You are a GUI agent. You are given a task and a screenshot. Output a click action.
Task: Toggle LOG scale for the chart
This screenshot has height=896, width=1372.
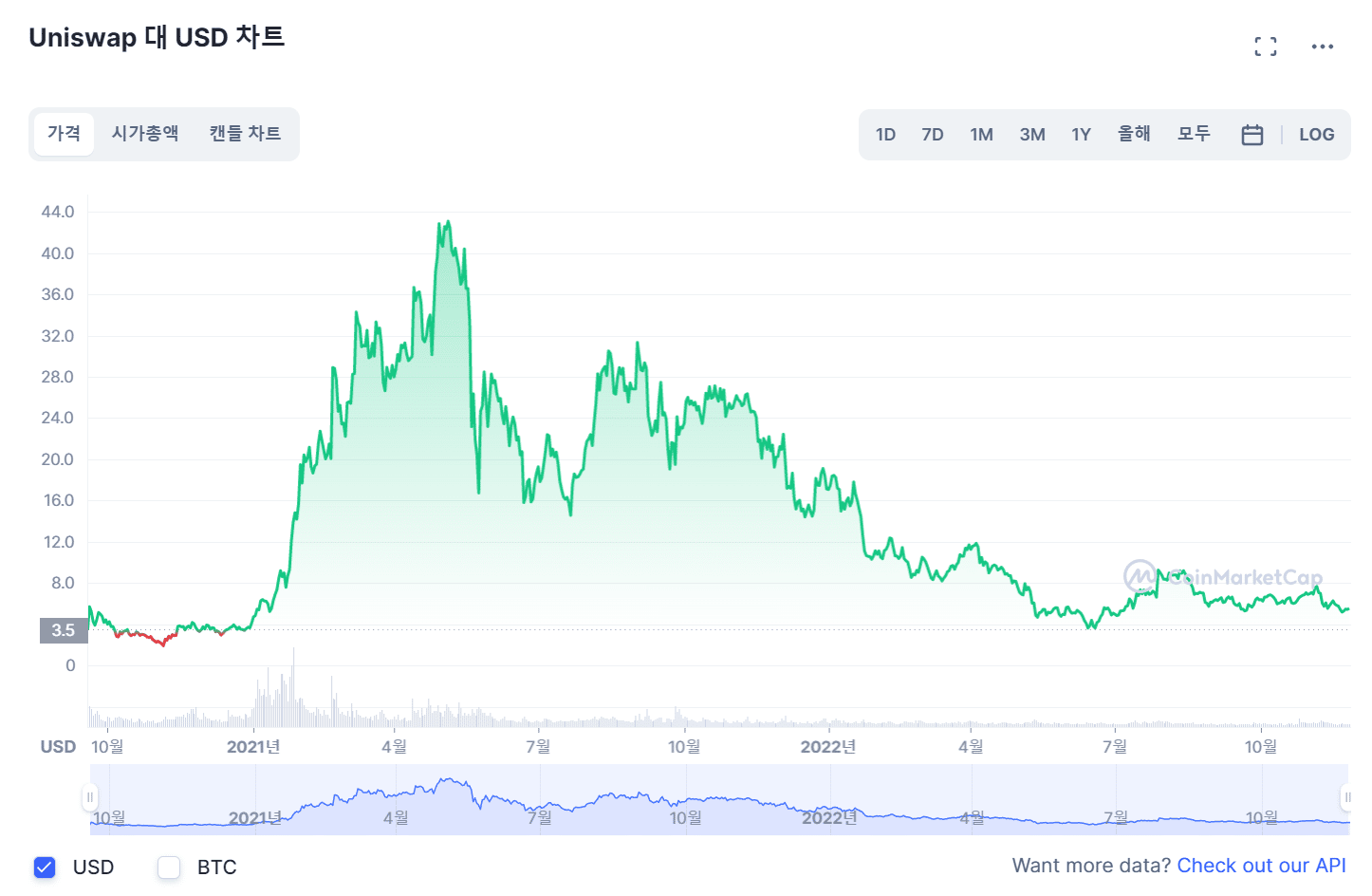point(1317,135)
